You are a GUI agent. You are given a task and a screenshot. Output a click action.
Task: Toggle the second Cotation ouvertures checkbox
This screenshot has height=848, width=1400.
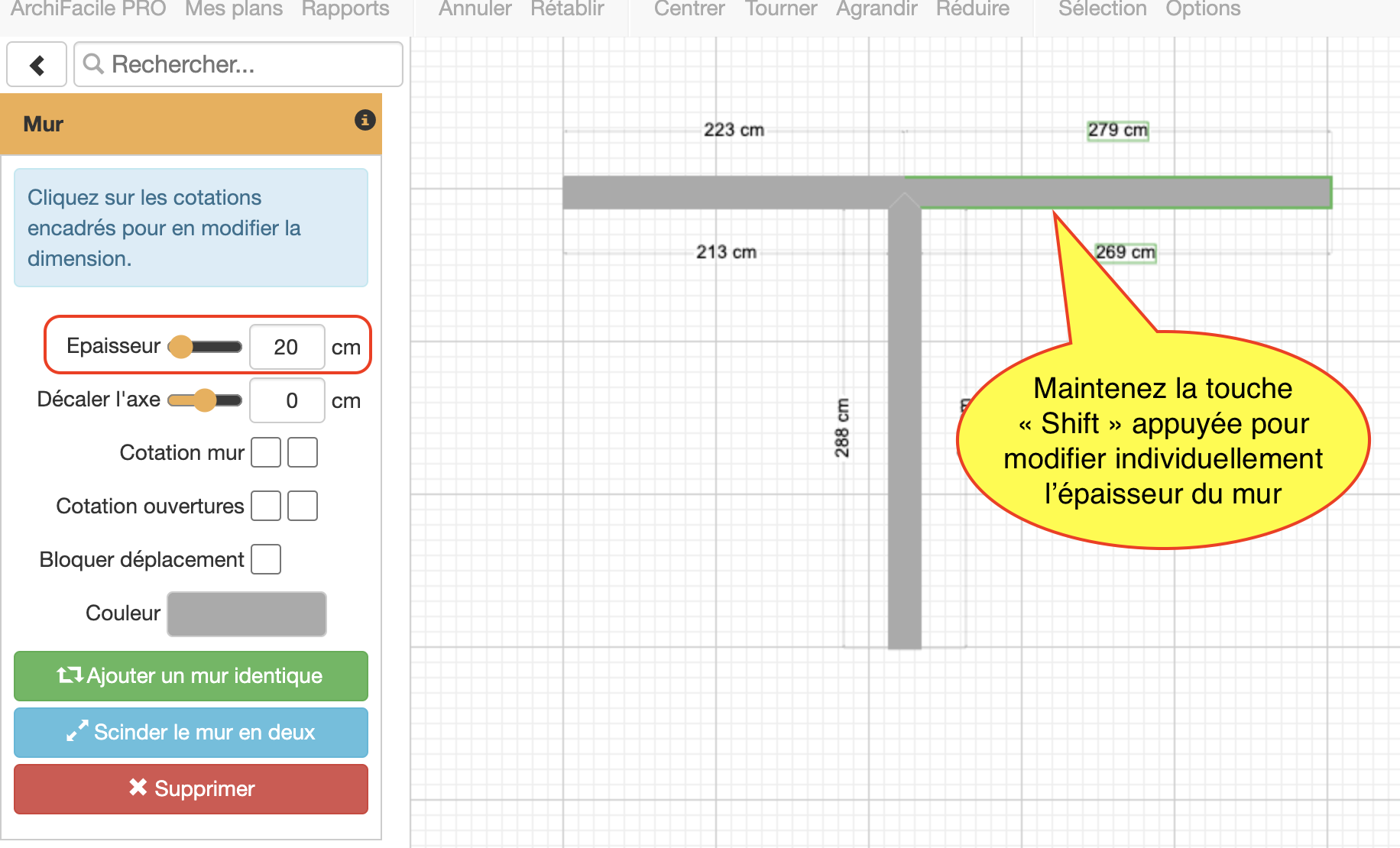tap(303, 506)
